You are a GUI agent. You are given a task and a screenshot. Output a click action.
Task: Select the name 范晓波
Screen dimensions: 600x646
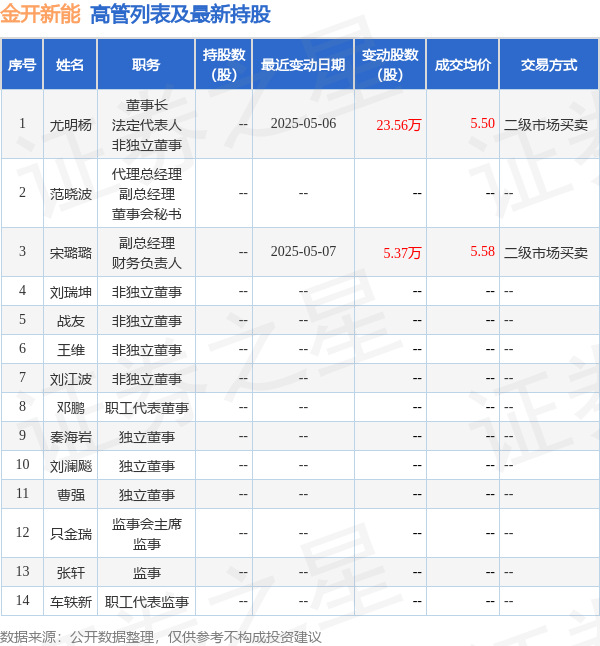pyautogui.click(x=70, y=194)
